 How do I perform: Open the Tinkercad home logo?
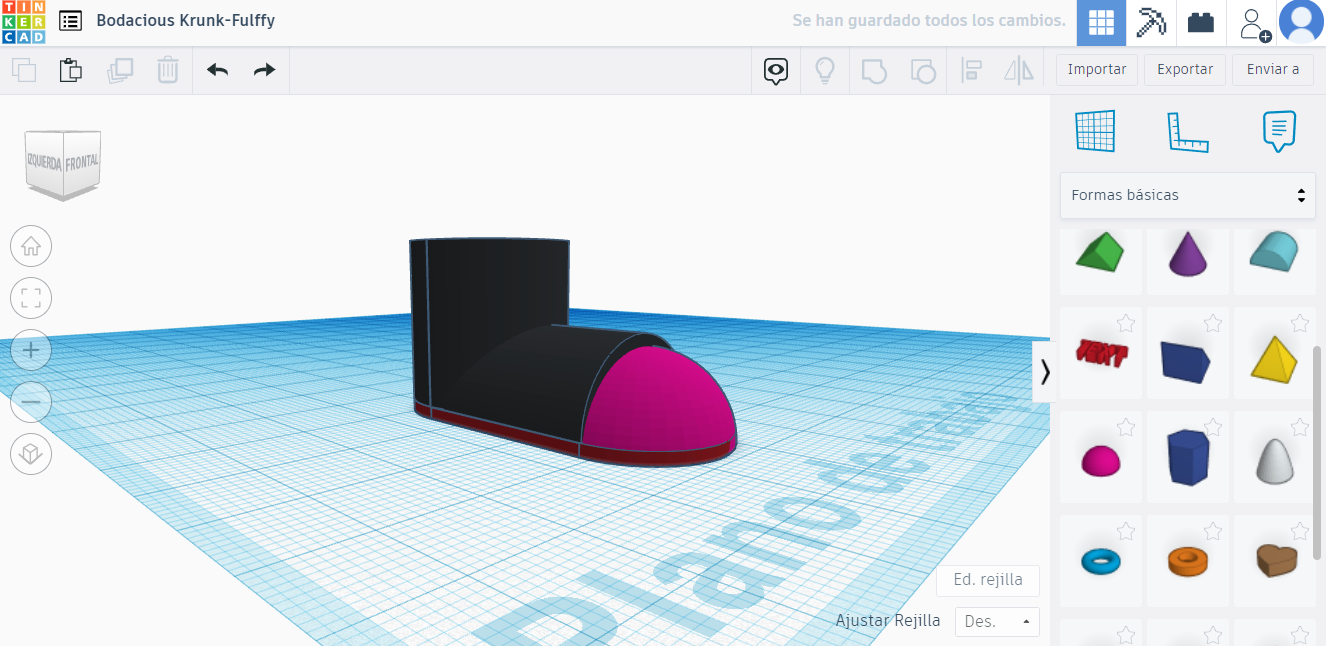[23, 22]
